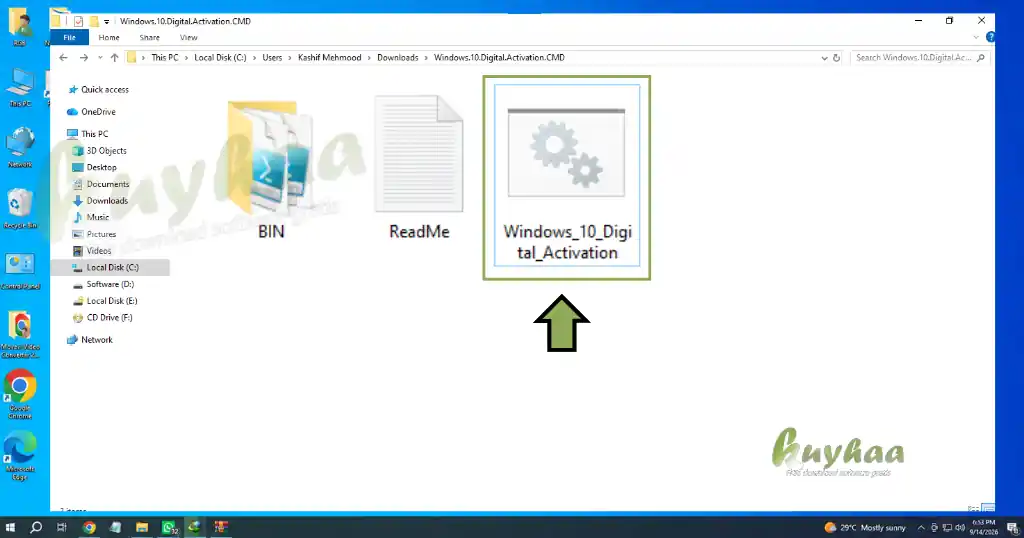Click Local Disk (C:) in address path
Viewport: 1024px width, 538px height.
pyautogui.click(x=220, y=57)
